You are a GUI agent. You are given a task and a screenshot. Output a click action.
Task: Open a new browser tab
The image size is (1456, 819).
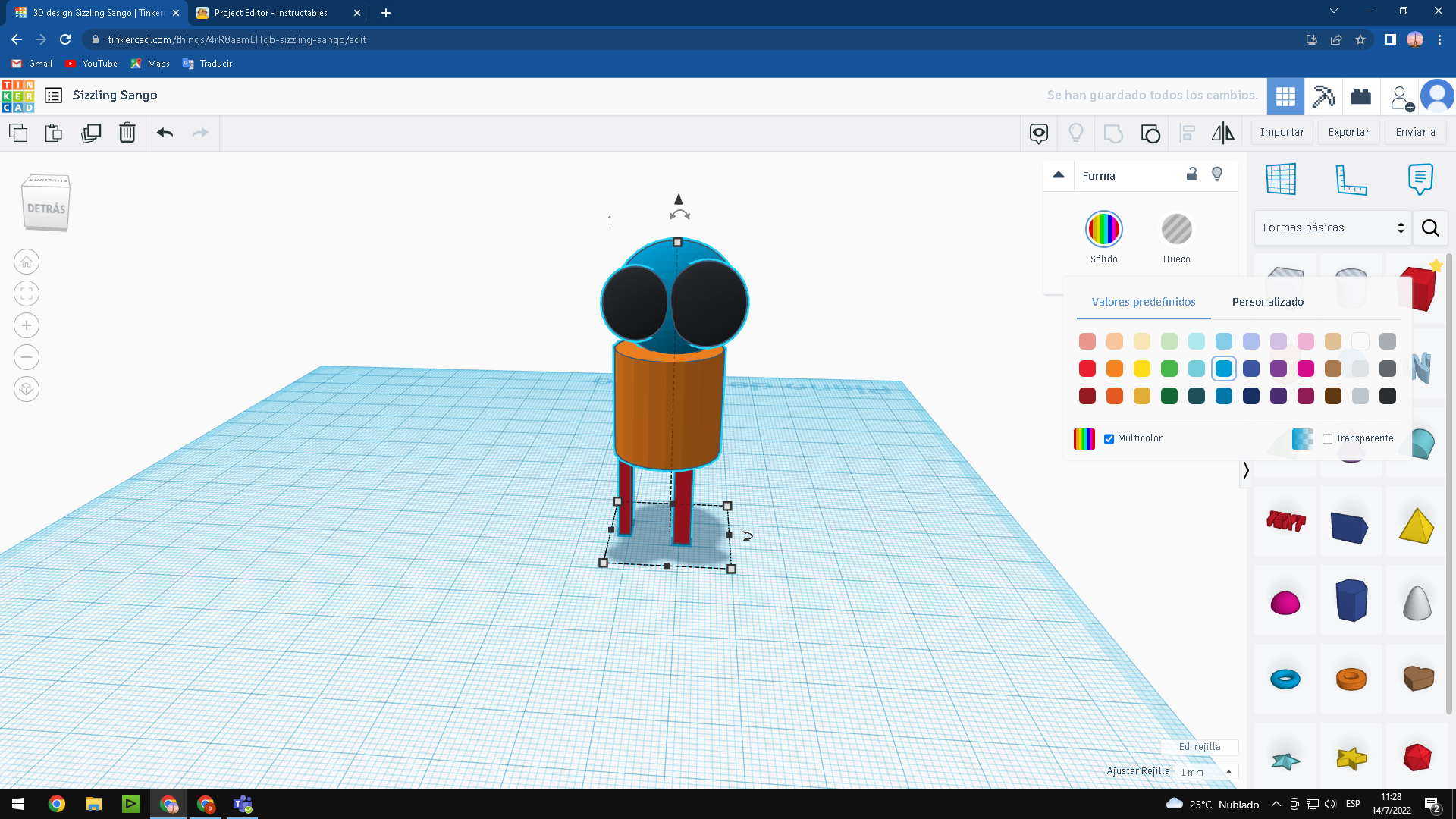[386, 13]
